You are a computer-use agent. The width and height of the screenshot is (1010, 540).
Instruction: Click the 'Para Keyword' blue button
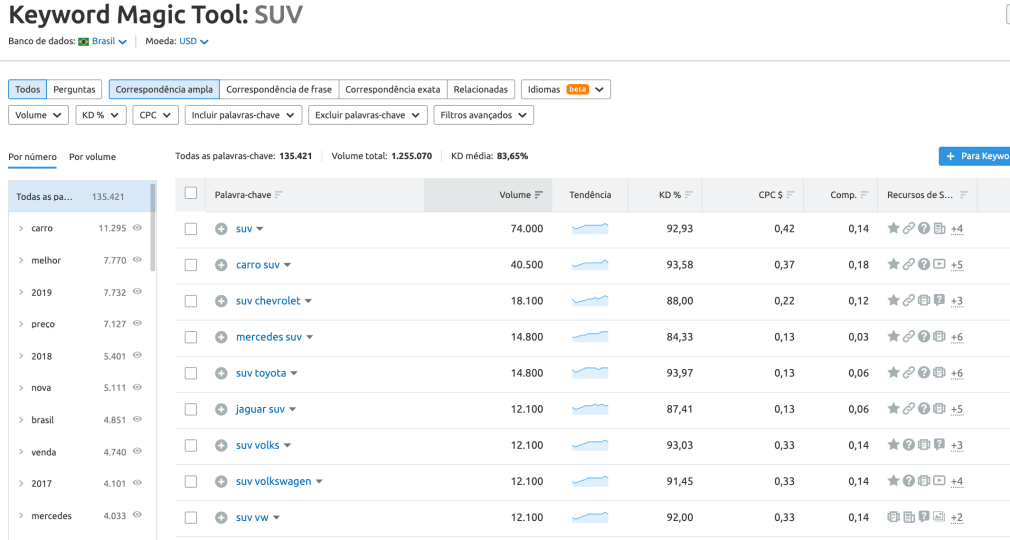pos(974,156)
